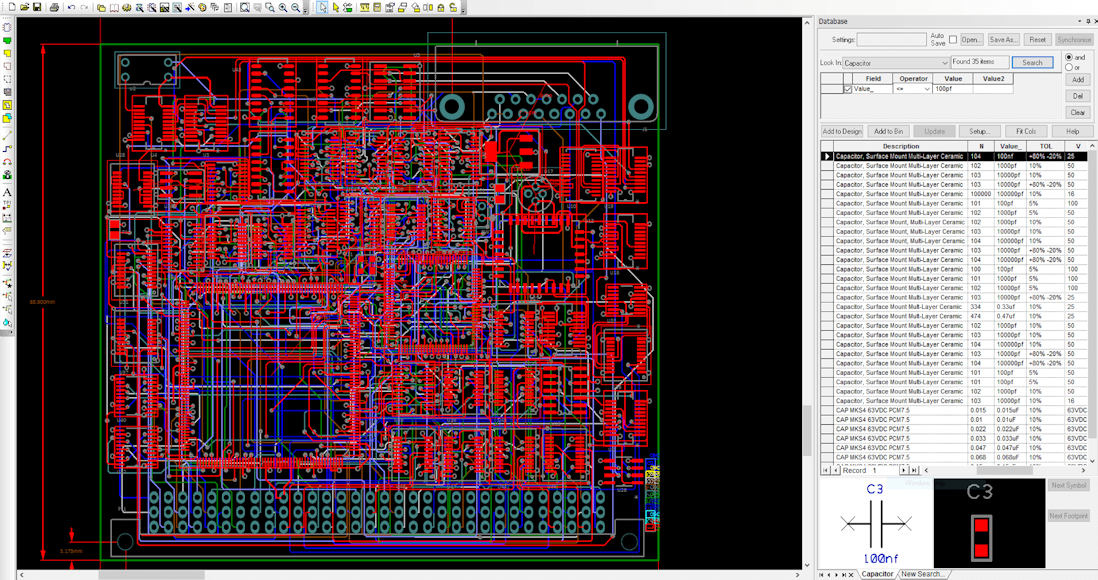Click the green filled board shape tool
Image resolution: width=1098 pixels, height=580 pixels.
(x=7, y=41)
